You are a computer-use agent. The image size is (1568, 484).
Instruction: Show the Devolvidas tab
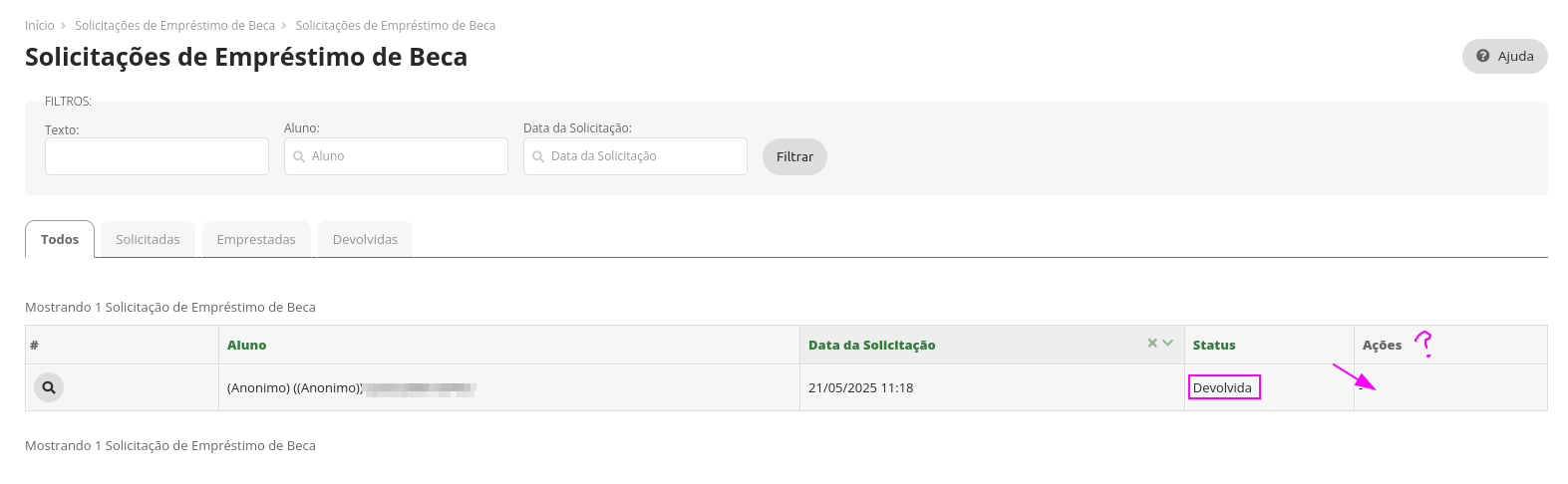pos(365,239)
